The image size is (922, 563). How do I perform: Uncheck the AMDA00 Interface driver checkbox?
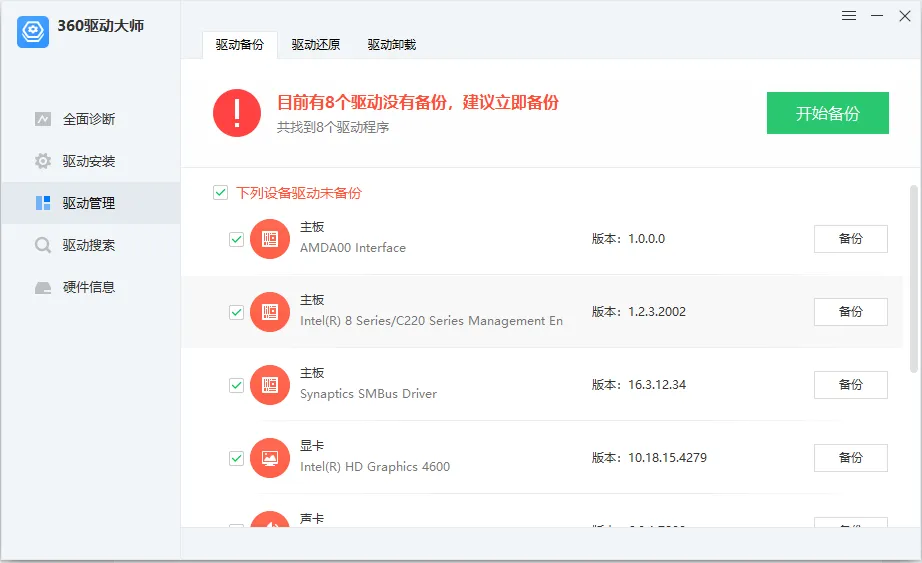click(x=236, y=239)
